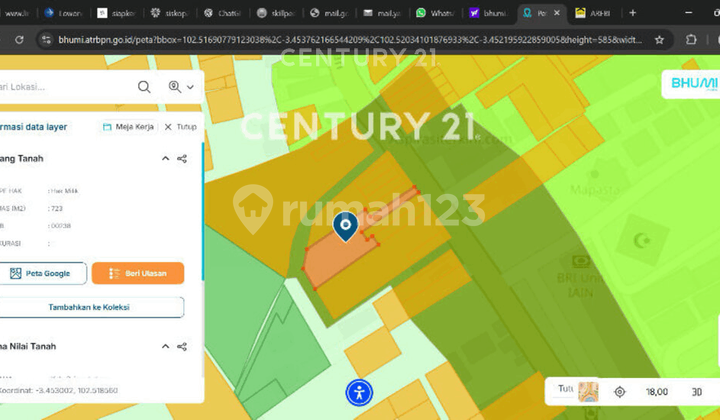Click the site info icon in address bar

pos(46,40)
